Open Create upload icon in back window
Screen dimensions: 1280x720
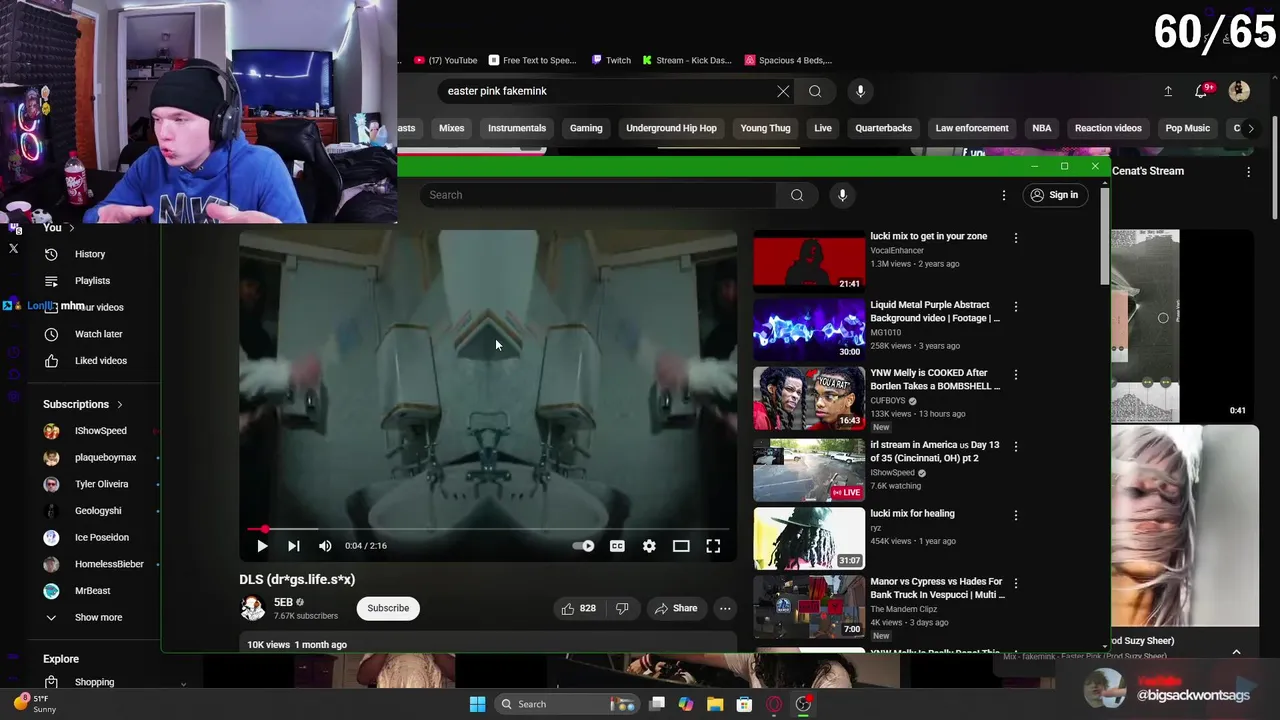pos(1168,91)
